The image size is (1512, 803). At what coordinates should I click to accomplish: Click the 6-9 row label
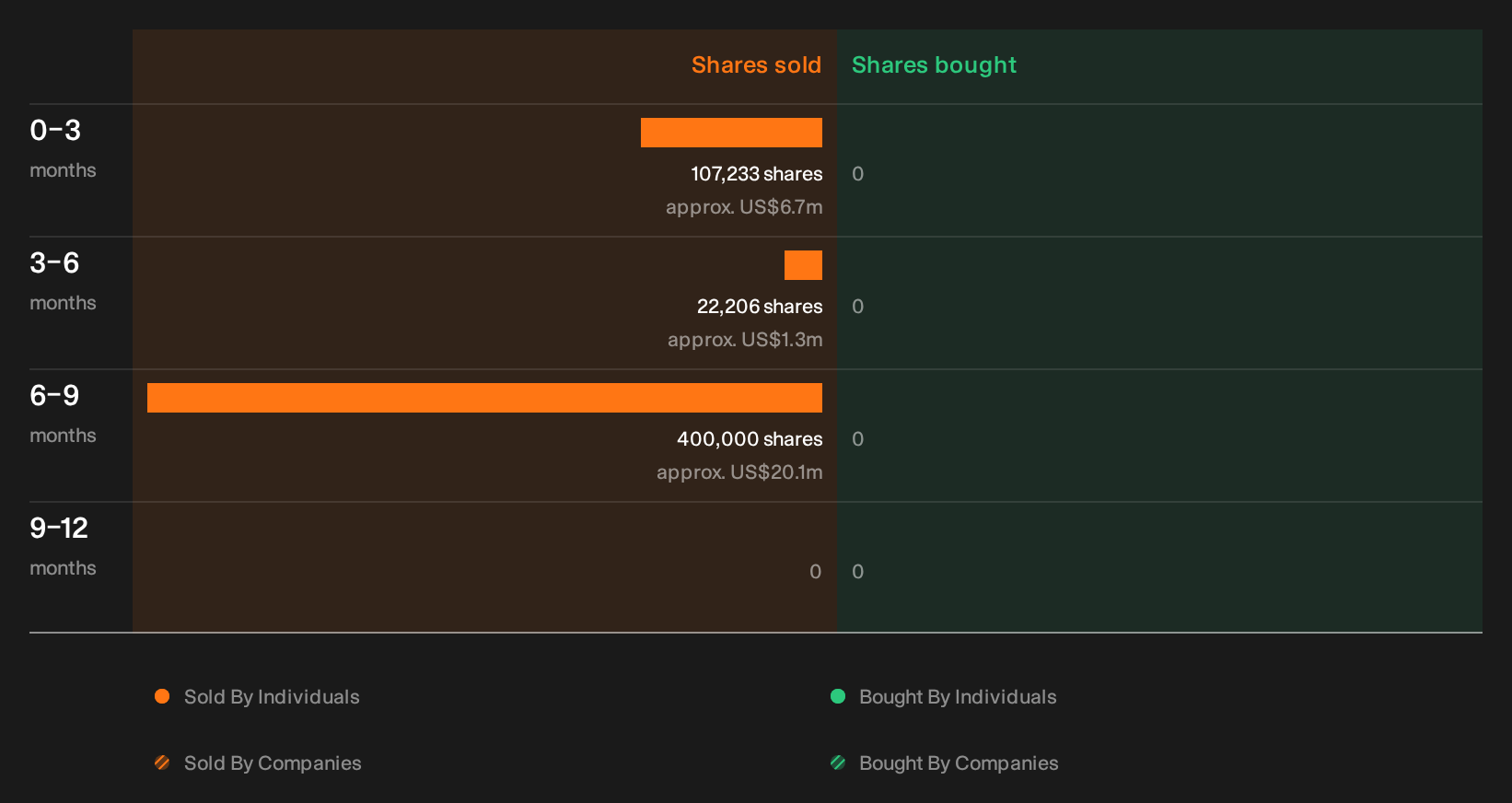coord(54,396)
